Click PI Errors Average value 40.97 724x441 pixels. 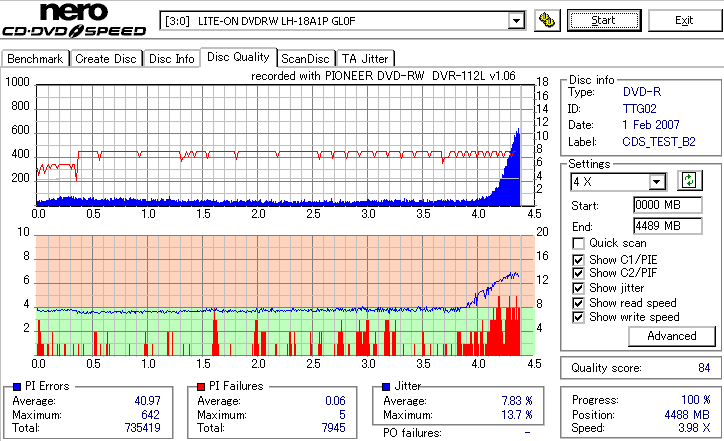[x=147, y=401]
